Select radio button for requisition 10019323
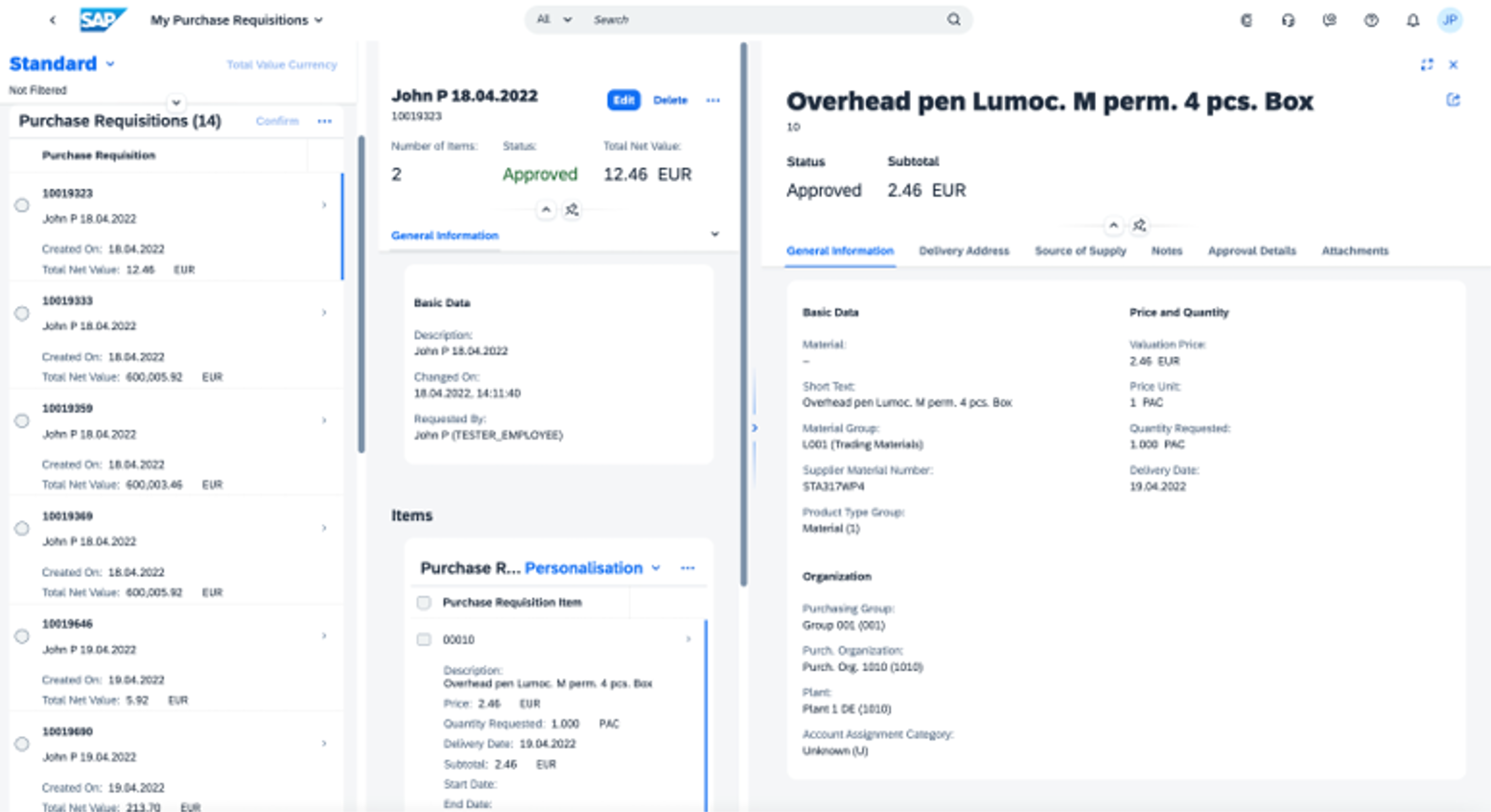 click(x=22, y=205)
